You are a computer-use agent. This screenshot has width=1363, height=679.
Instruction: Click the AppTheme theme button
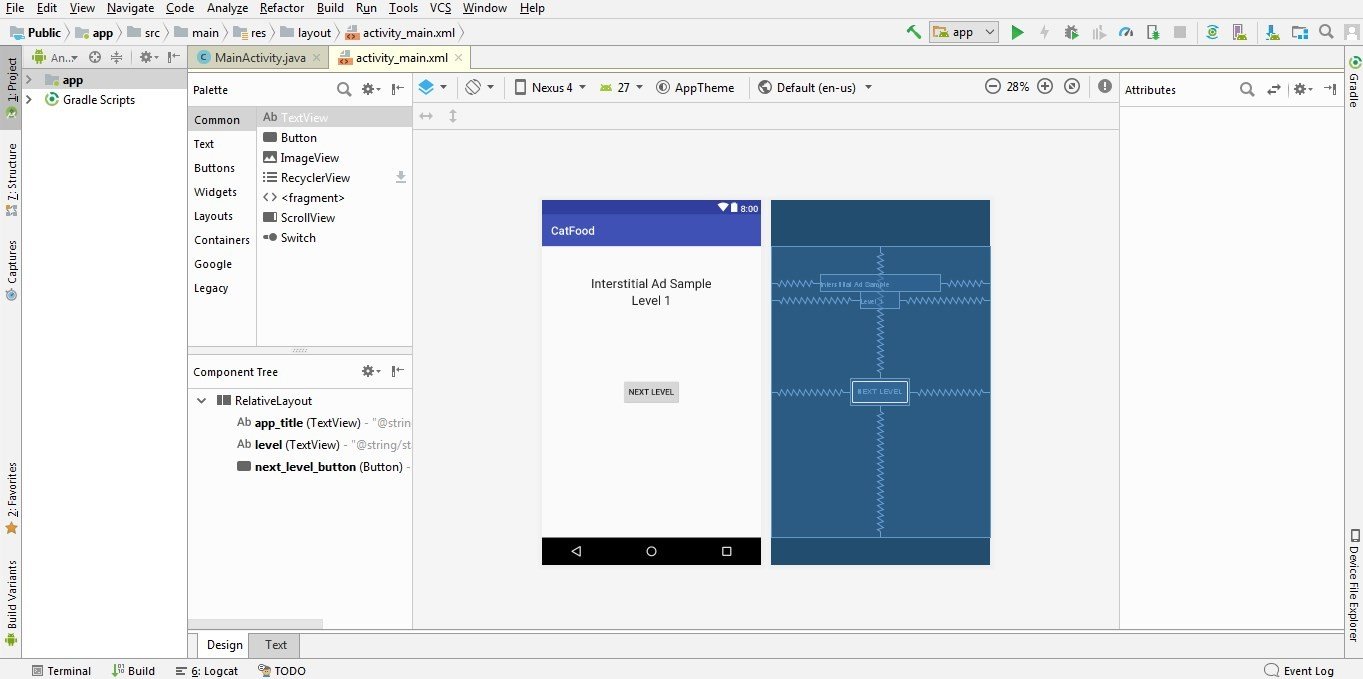tap(695, 87)
